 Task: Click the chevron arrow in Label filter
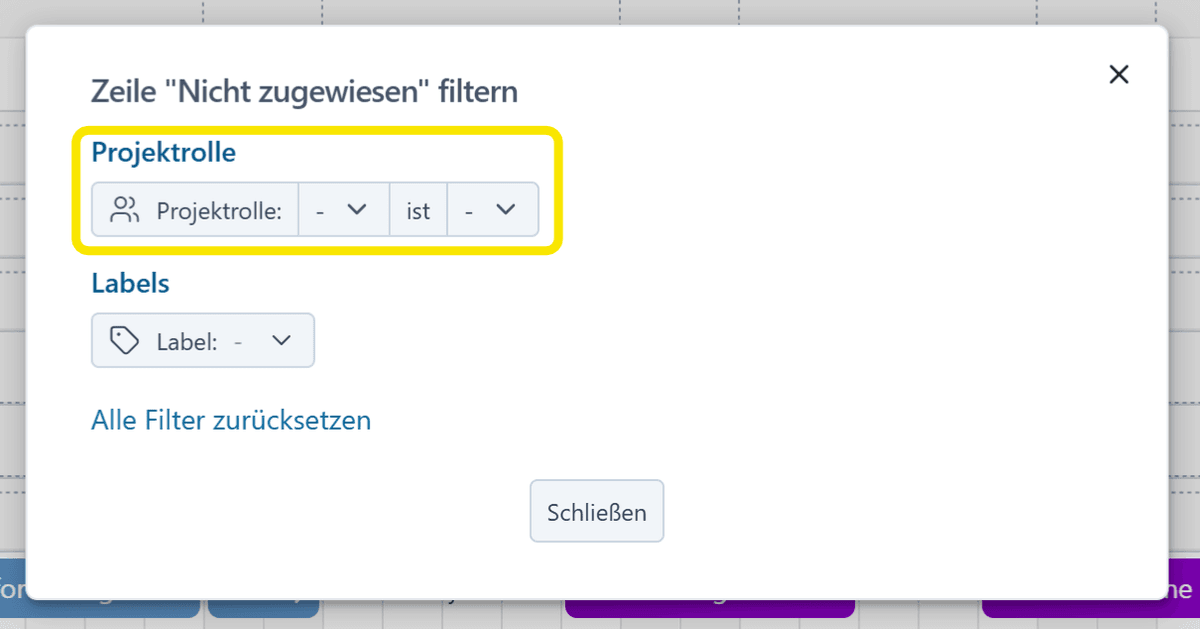[x=282, y=341]
